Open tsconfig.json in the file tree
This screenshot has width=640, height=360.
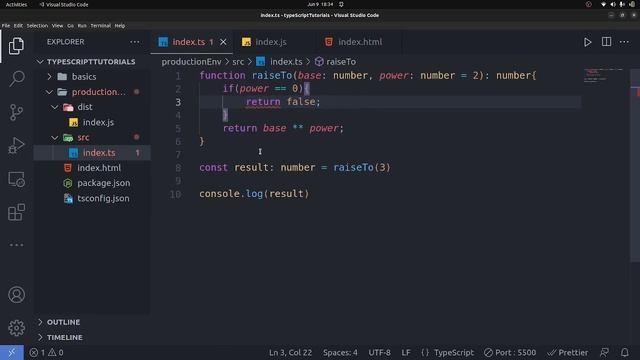click(x=92, y=198)
